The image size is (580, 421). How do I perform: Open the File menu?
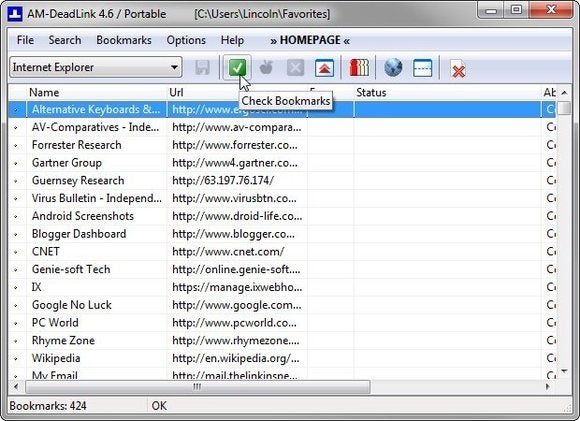click(25, 40)
